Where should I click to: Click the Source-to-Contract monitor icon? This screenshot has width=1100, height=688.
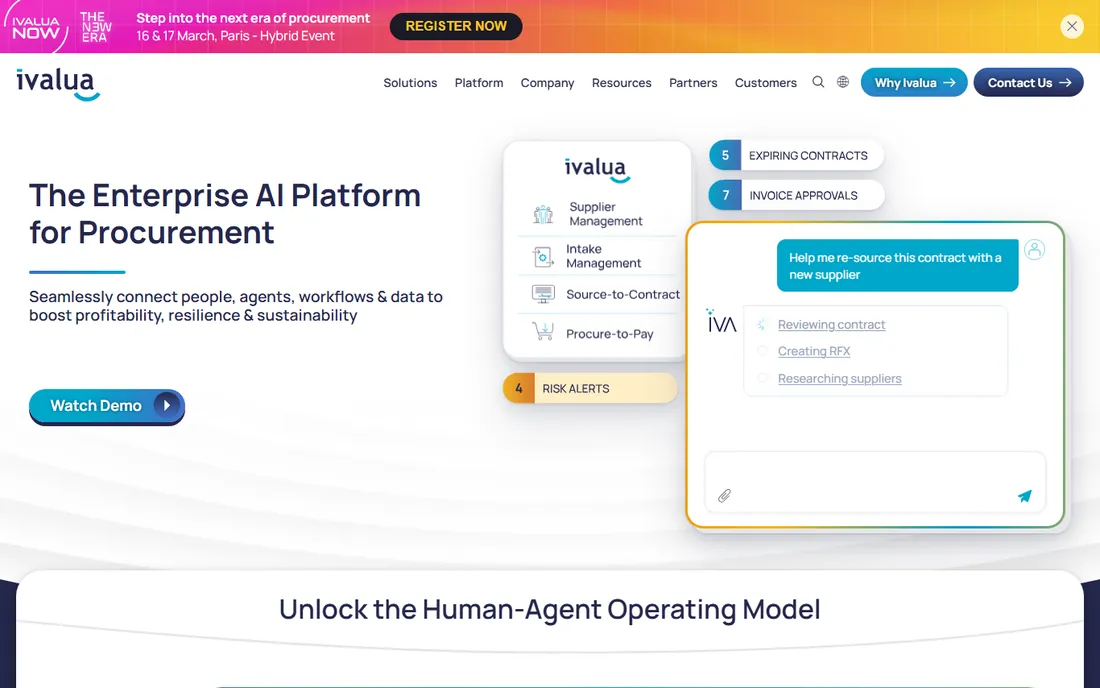tap(543, 295)
